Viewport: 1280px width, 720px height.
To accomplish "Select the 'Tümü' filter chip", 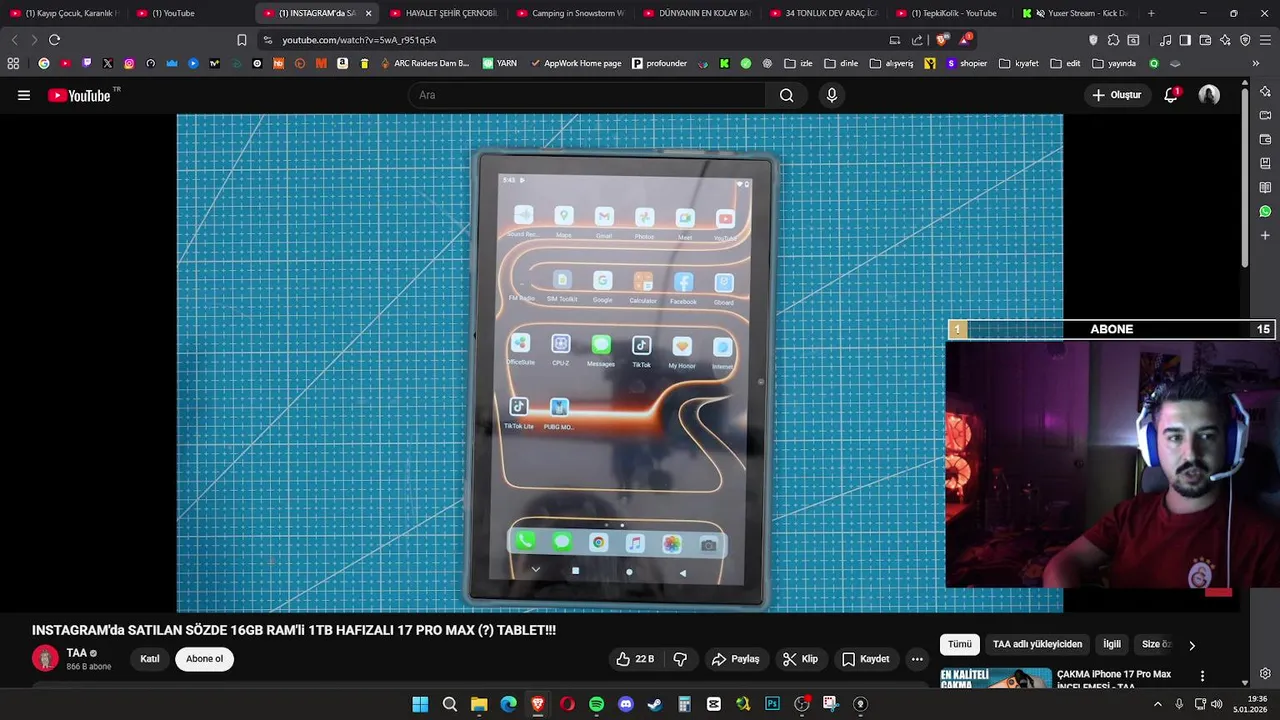I will coord(960,645).
